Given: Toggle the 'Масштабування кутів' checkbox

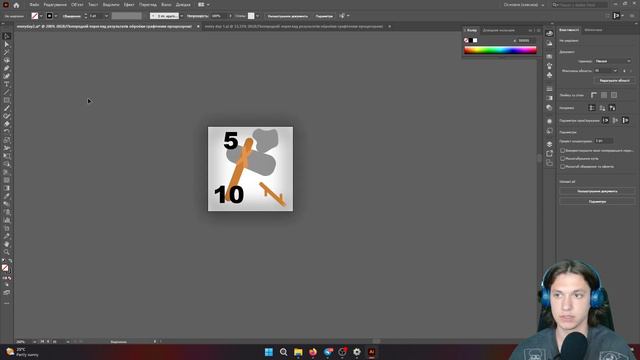Looking at the screenshot, I should click(x=562, y=158).
